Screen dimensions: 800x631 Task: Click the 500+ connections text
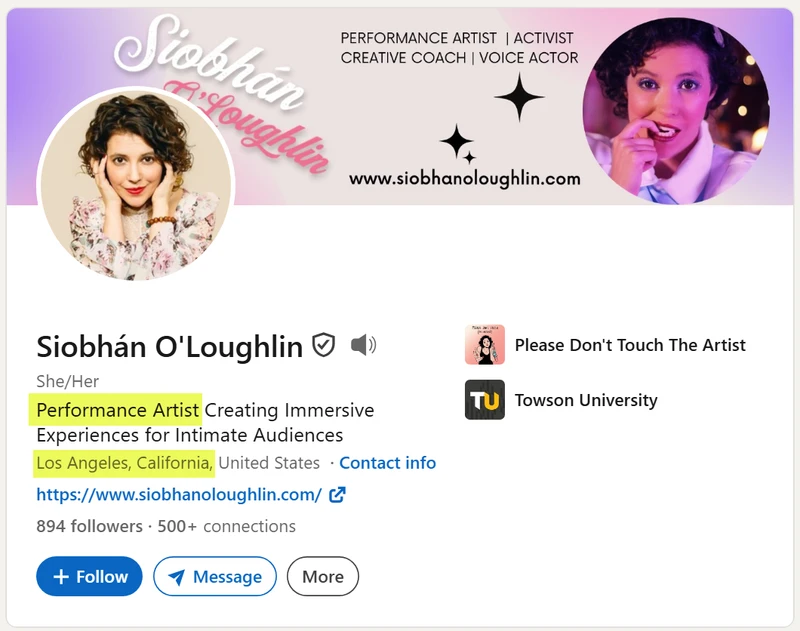[227, 526]
